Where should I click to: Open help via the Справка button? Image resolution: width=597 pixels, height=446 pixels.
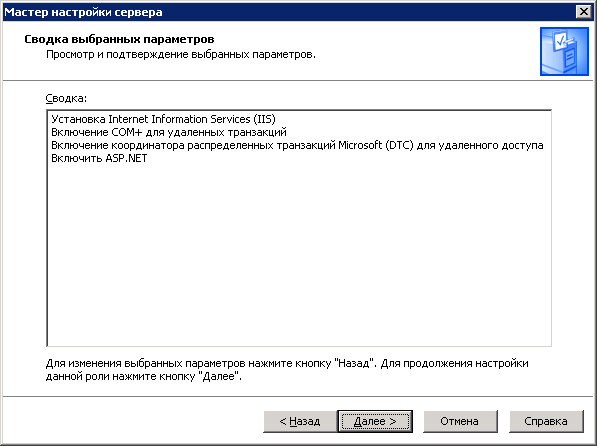click(x=546, y=421)
